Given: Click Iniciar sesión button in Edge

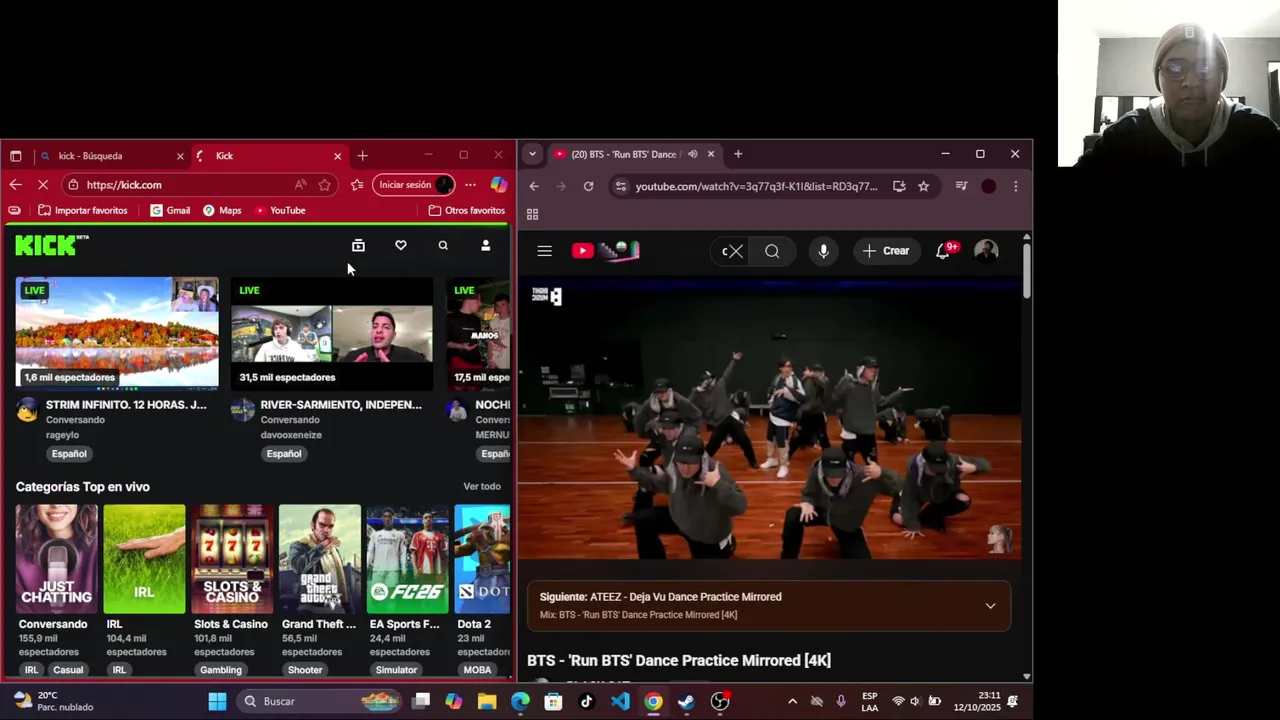Looking at the screenshot, I should tap(414, 185).
